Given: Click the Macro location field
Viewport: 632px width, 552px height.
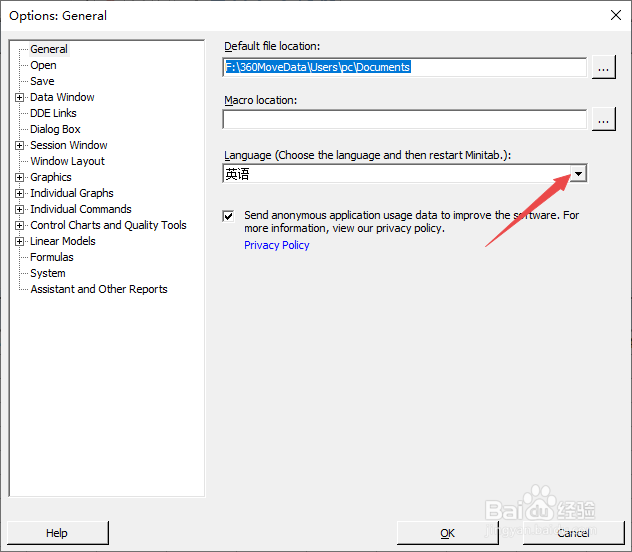Looking at the screenshot, I should pos(405,120).
